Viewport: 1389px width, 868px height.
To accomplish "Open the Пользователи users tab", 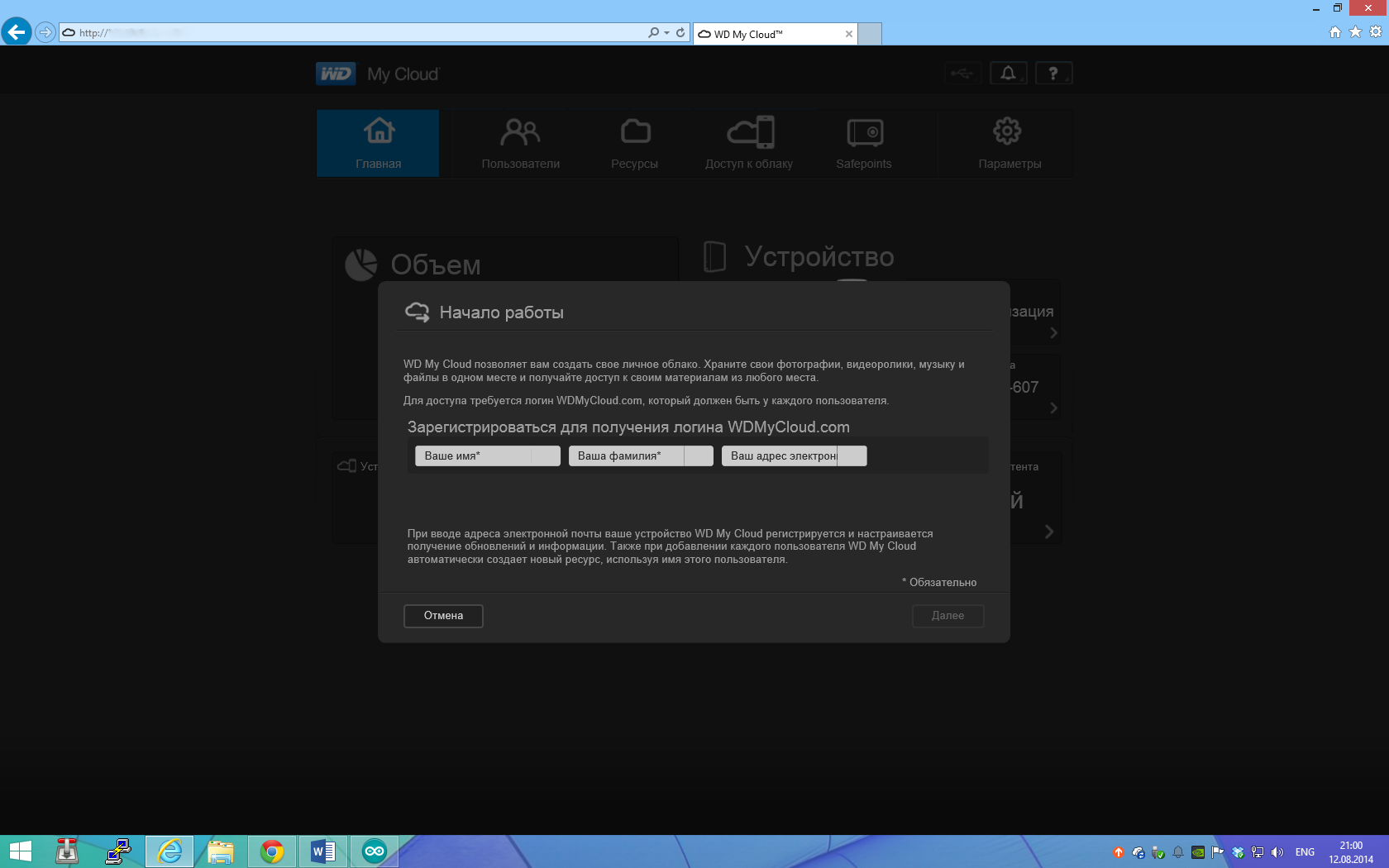I will point(521,143).
